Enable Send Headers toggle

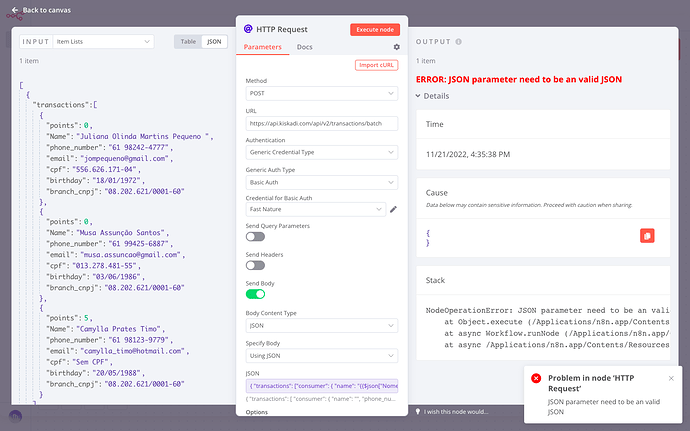point(255,265)
